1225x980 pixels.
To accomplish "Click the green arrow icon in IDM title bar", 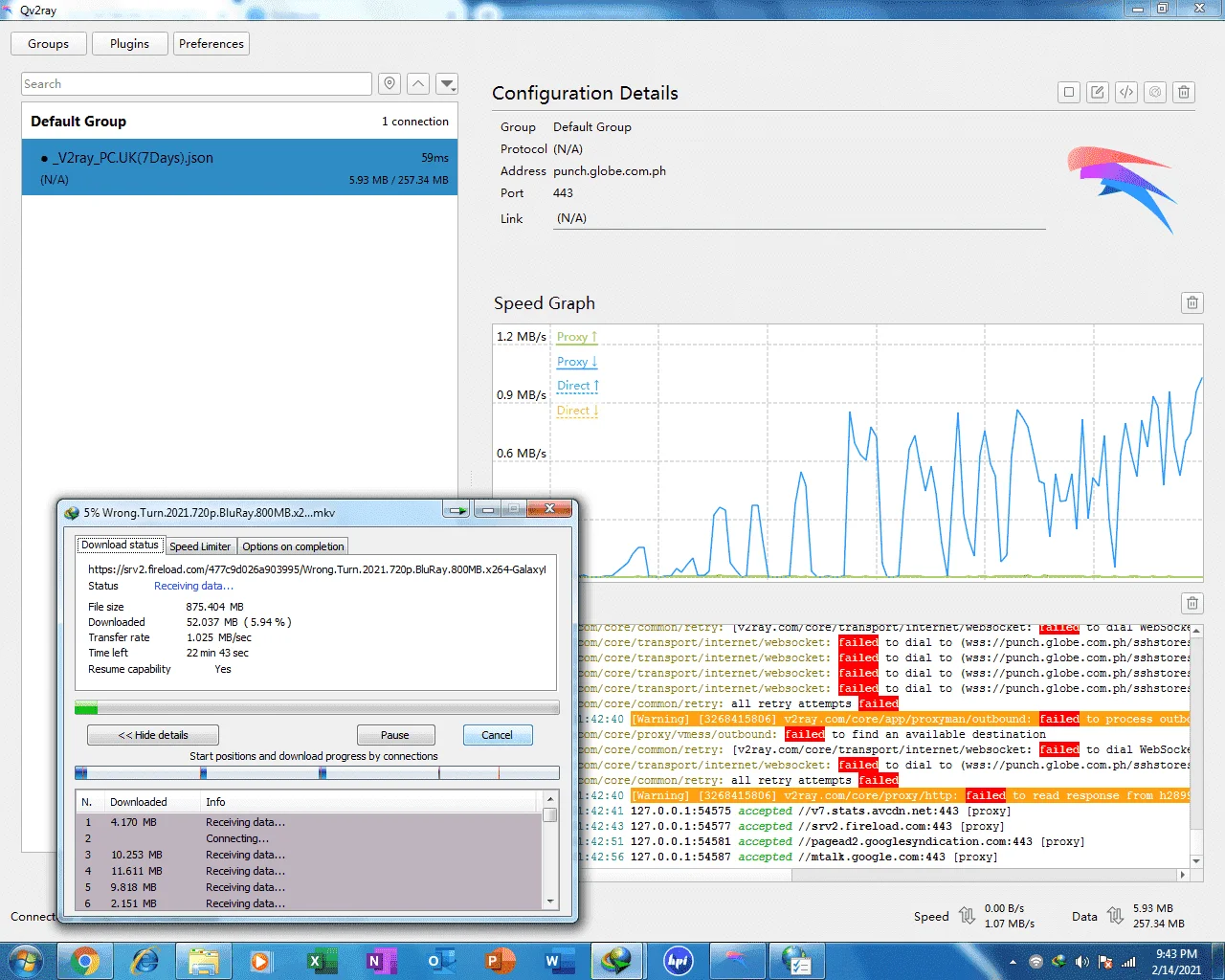I will tap(458, 510).
